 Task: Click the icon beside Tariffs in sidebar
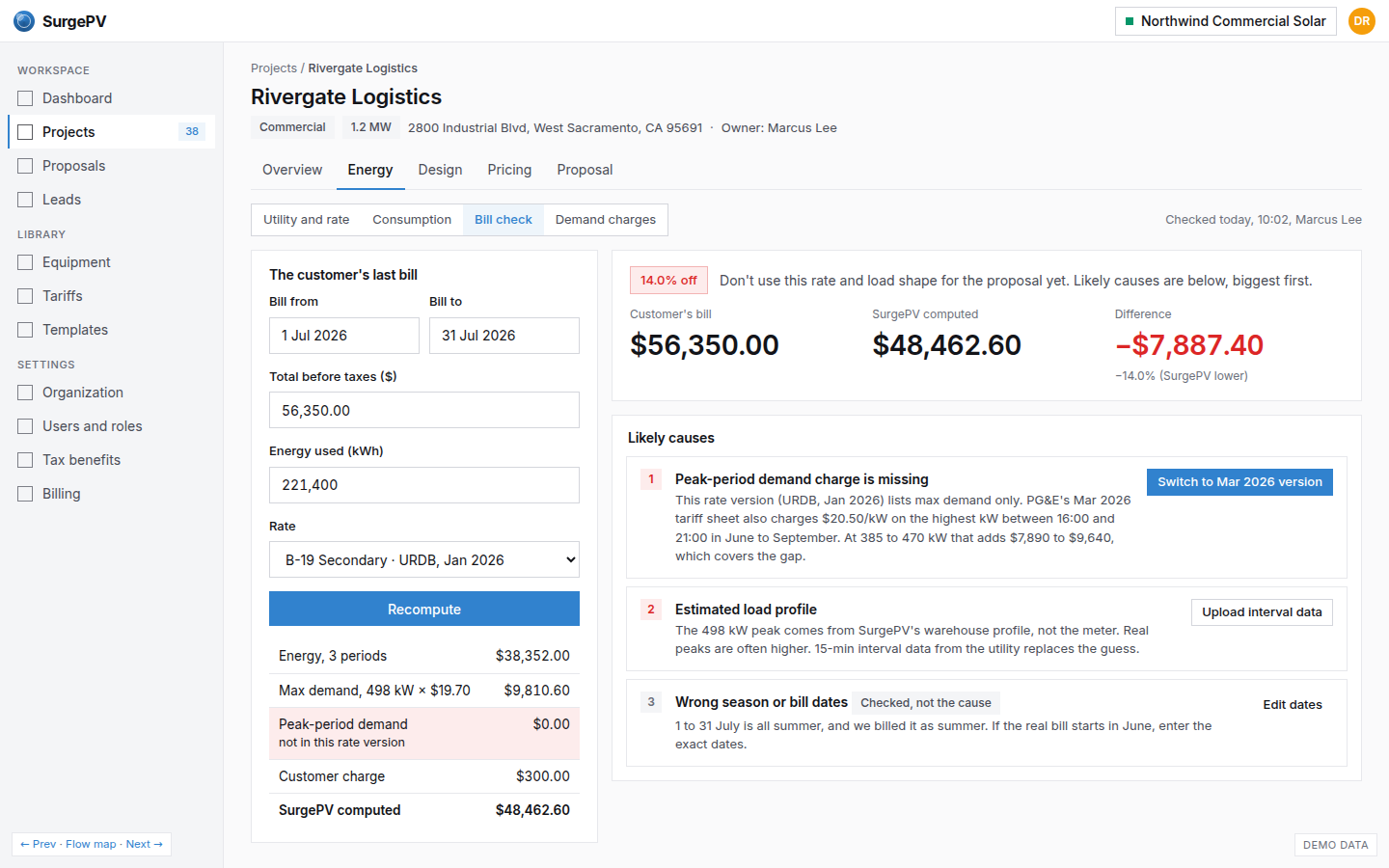point(25,296)
